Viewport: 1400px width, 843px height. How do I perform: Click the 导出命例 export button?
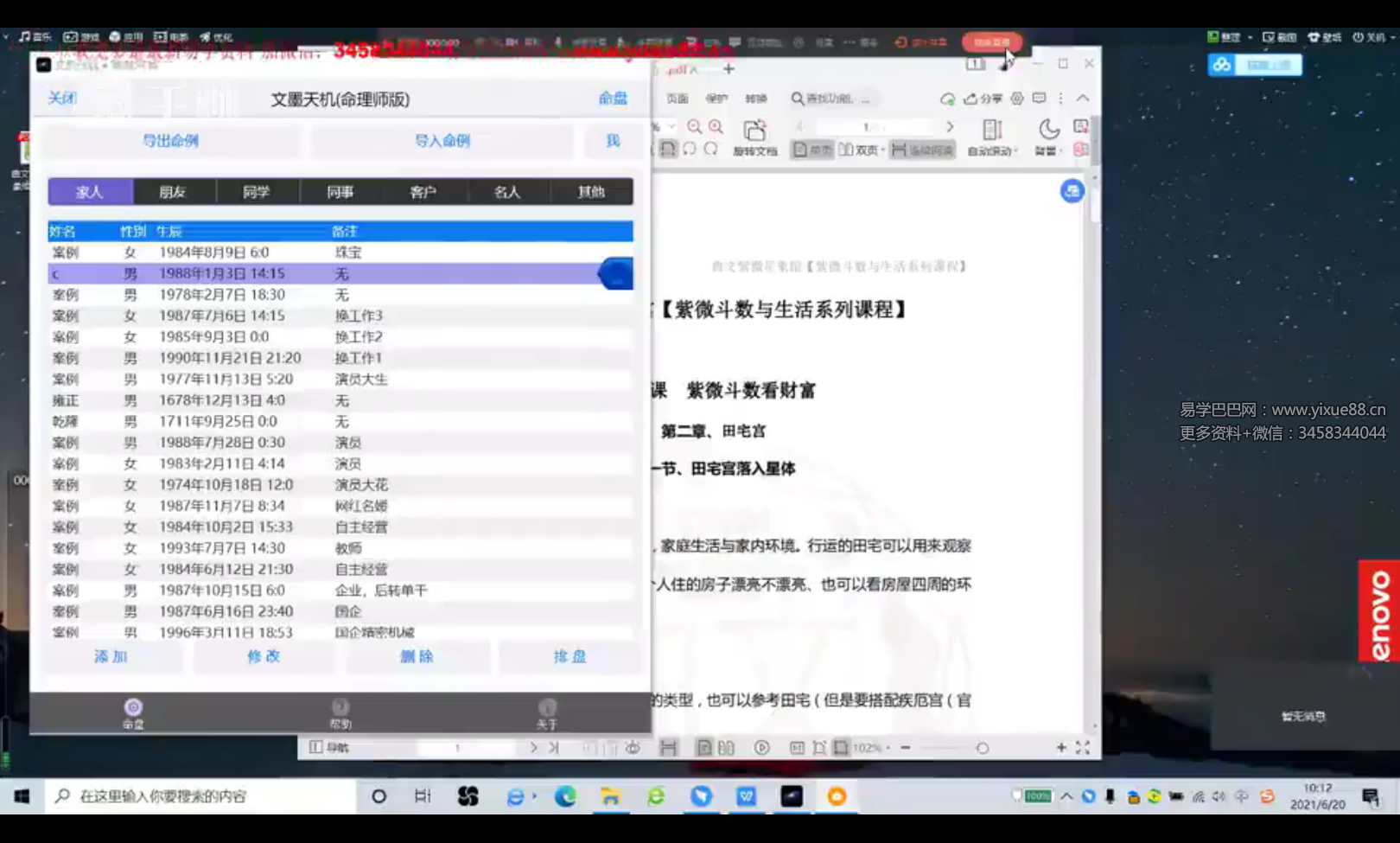(170, 141)
